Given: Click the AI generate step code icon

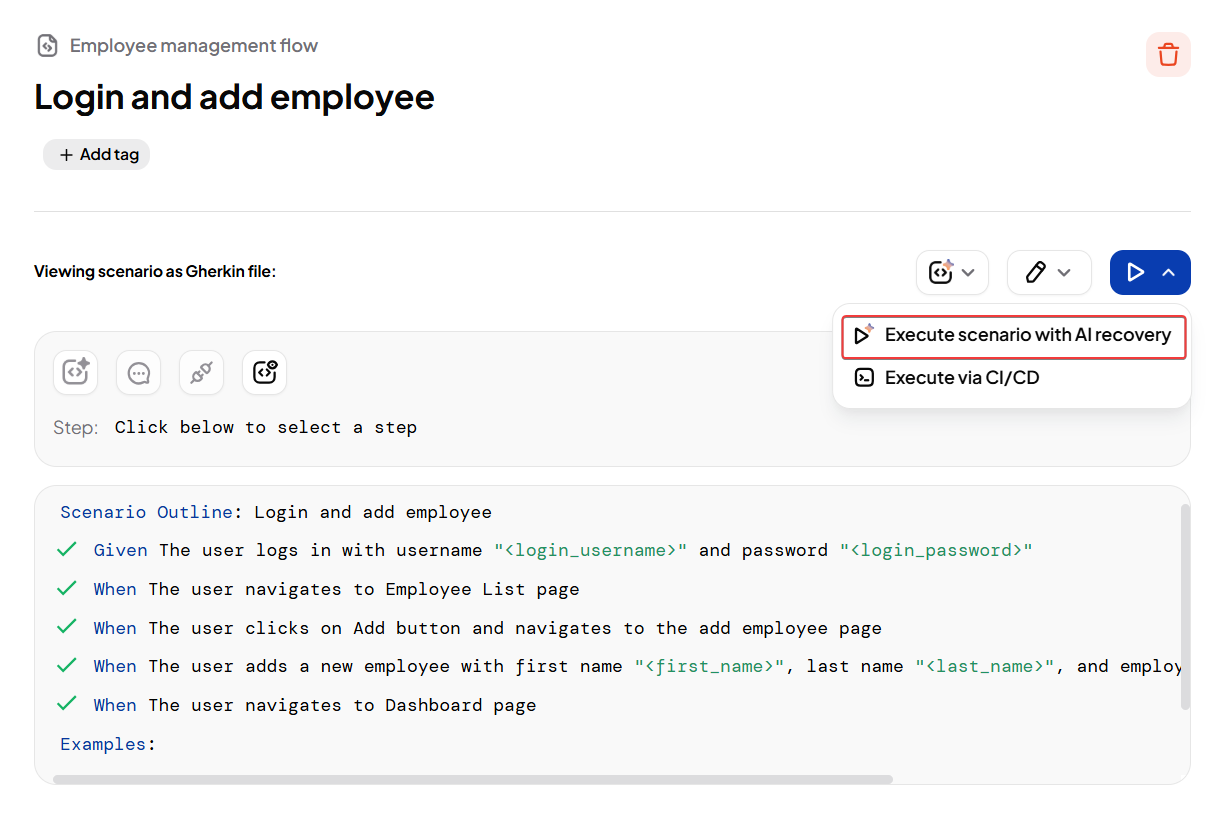Looking at the screenshot, I should click(x=76, y=373).
